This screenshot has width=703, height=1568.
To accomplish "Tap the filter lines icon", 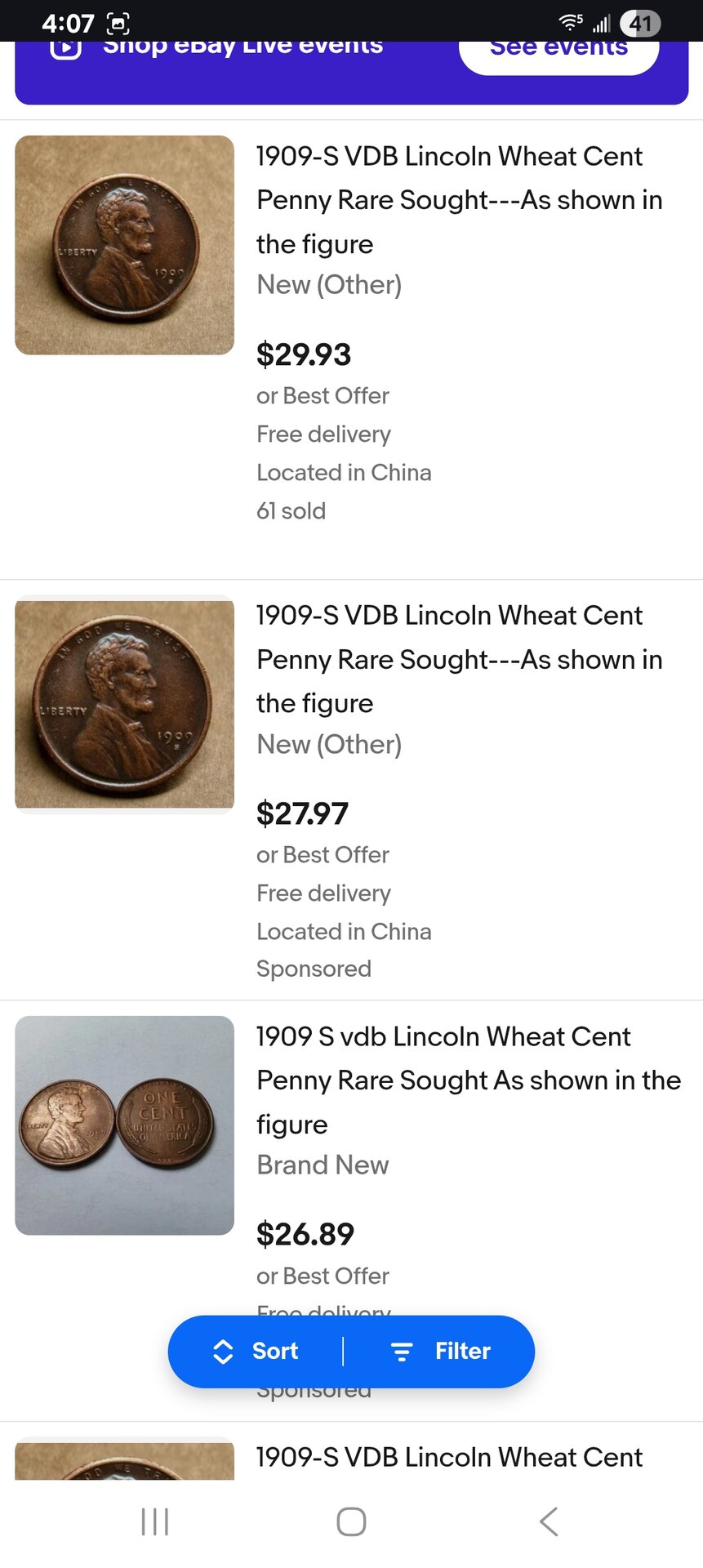I will 401,1352.
